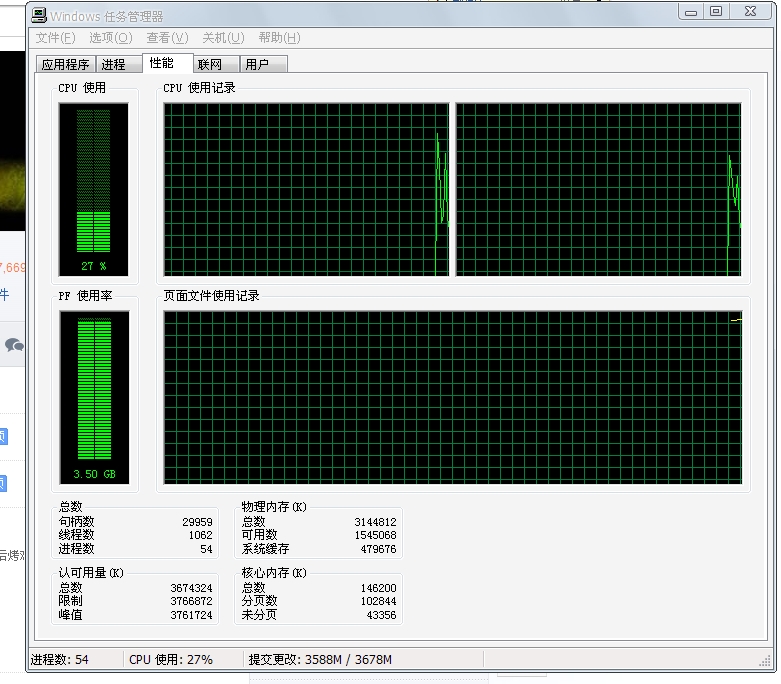Click the 未分页 value 43356

[382, 615]
